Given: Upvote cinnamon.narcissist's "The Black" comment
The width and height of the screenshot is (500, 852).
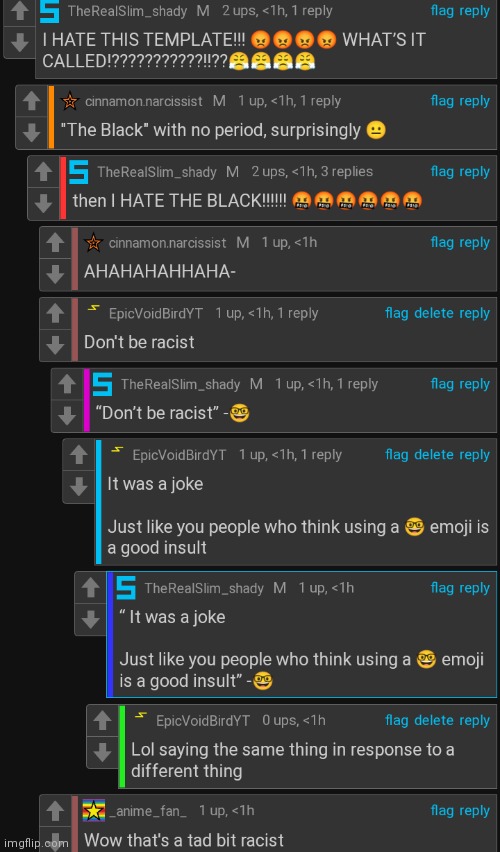Looking at the screenshot, I should (32, 101).
